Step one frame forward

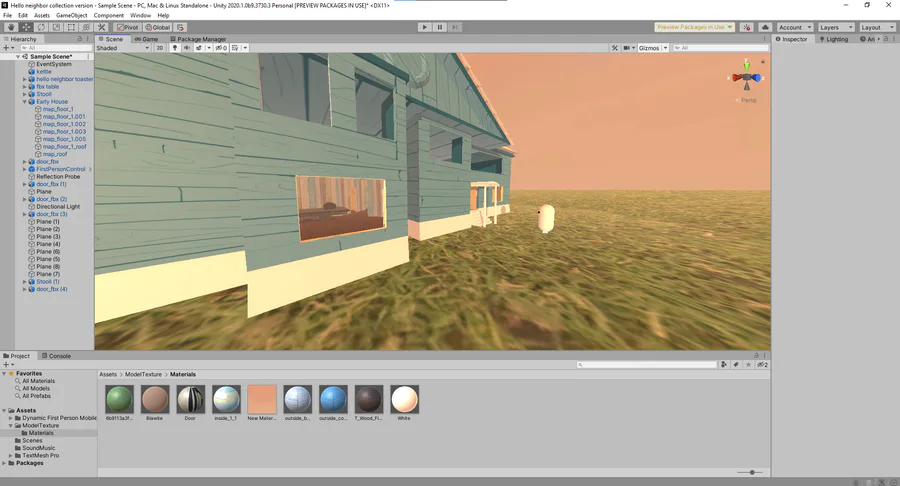455,27
